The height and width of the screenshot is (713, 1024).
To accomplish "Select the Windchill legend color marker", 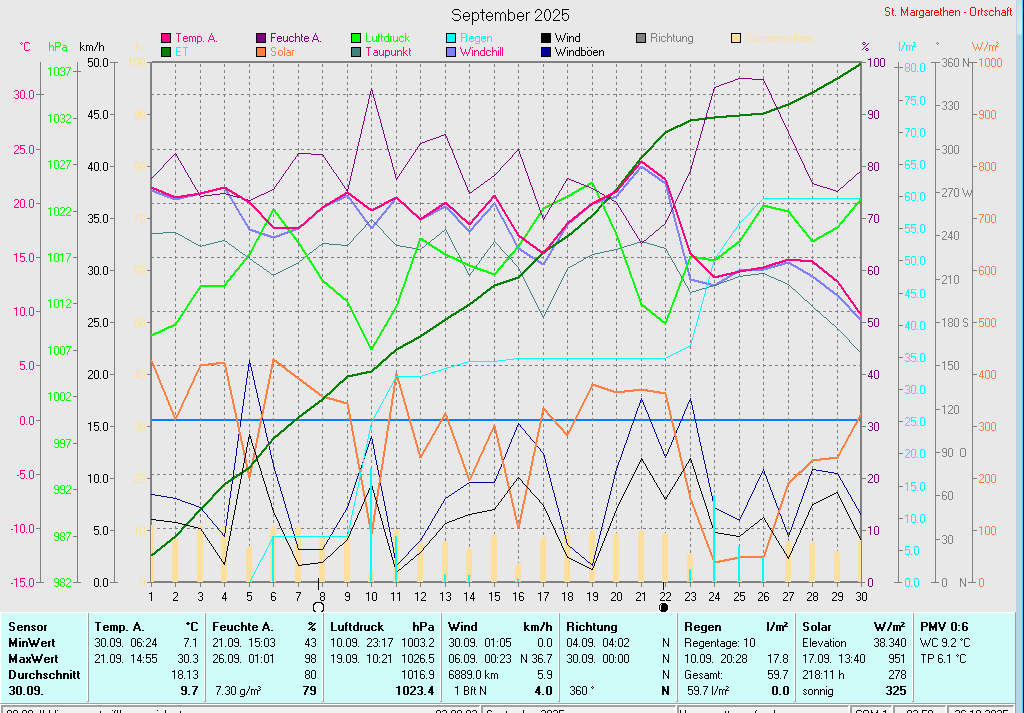I will [451, 51].
